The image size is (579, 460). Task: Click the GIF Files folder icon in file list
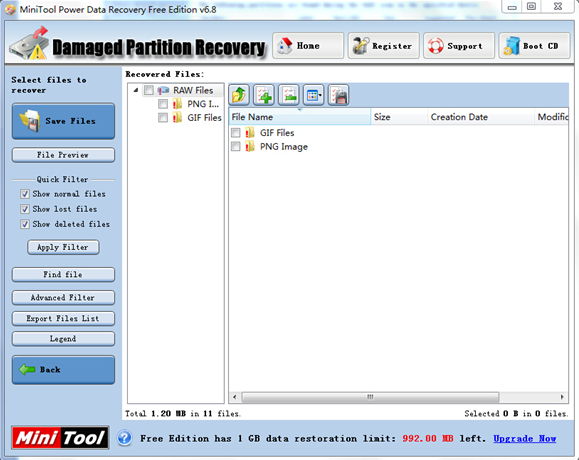tap(250, 133)
